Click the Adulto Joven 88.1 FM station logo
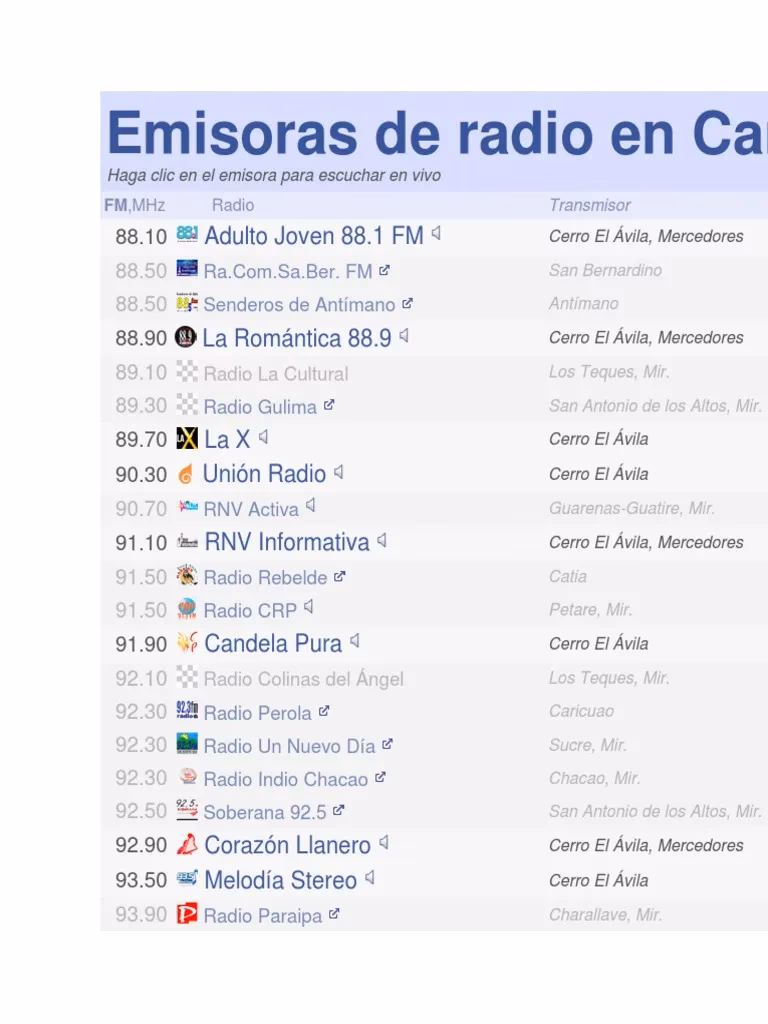This screenshot has height=1024, width=768. [x=187, y=234]
